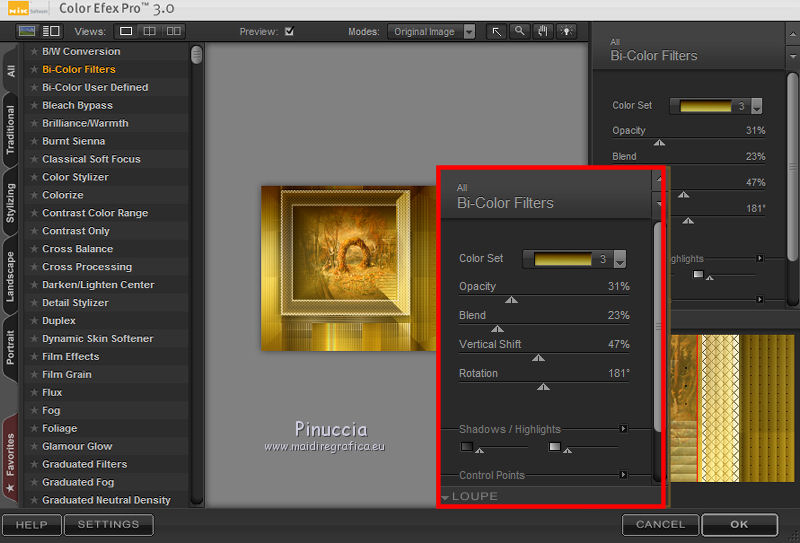Switch to split preview view
The width and height of the screenshot is (800, 543).
[x=149, y=31]
